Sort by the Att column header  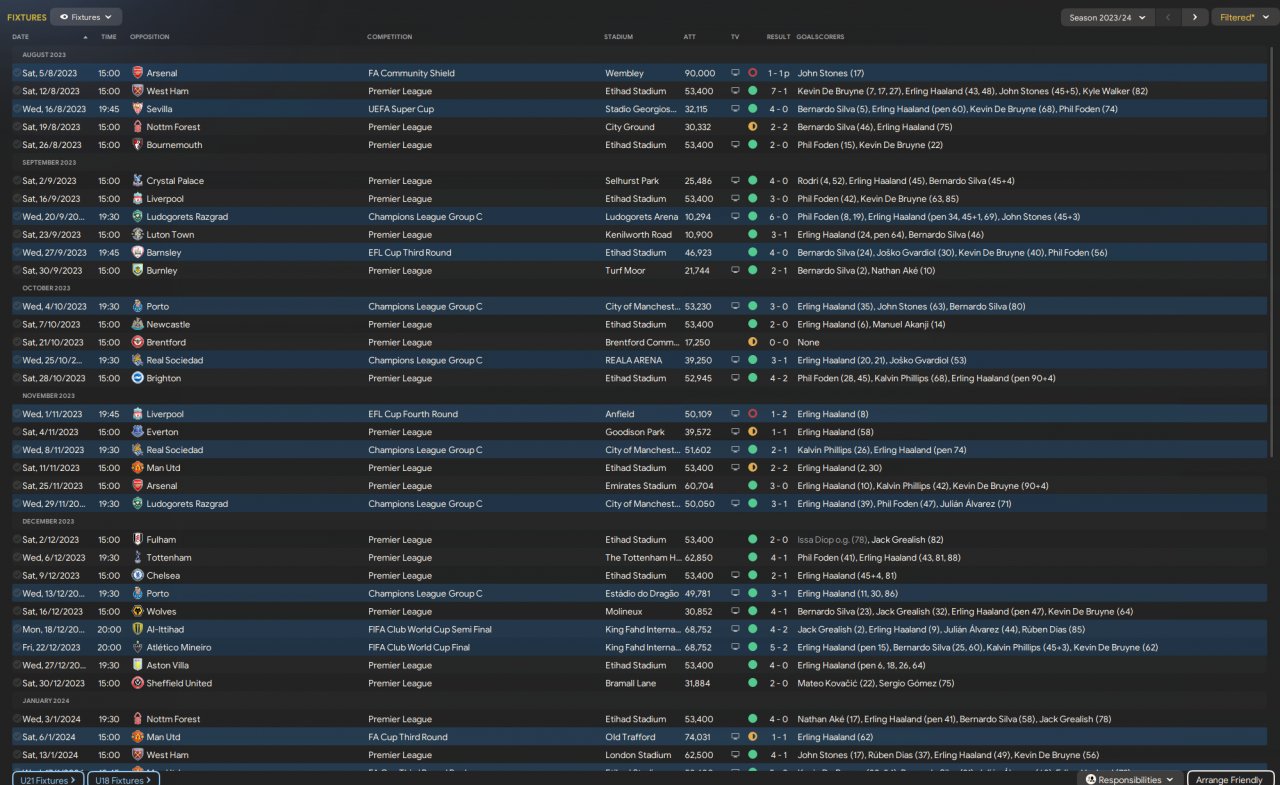click(690, 37)
